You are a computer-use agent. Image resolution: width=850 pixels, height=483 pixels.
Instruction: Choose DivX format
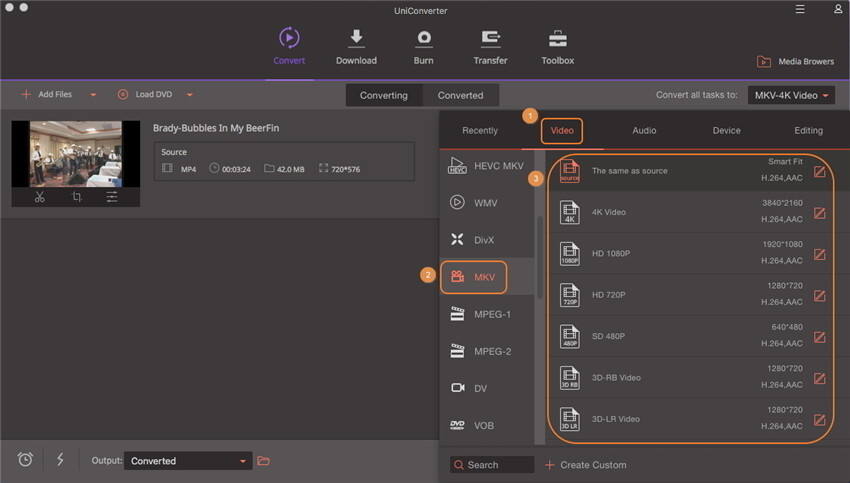click(x=486, y=240)
